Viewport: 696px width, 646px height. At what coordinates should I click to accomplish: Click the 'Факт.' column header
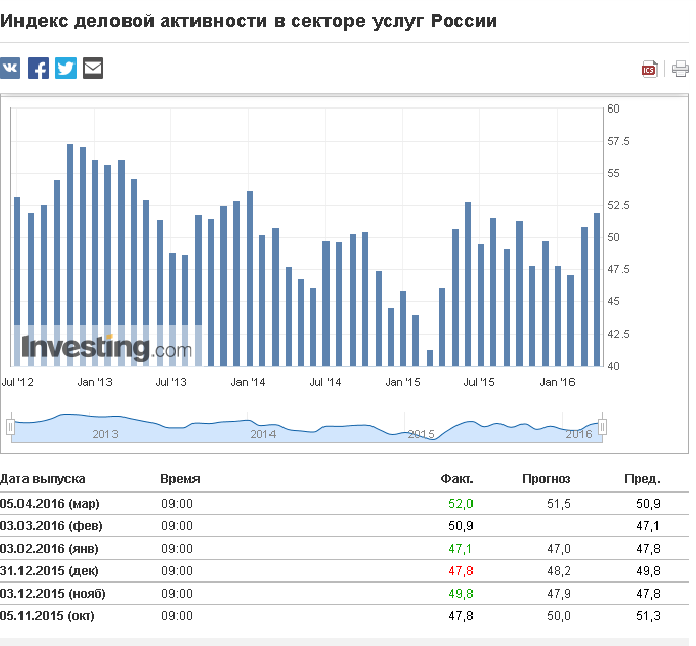tap(457, 480)
